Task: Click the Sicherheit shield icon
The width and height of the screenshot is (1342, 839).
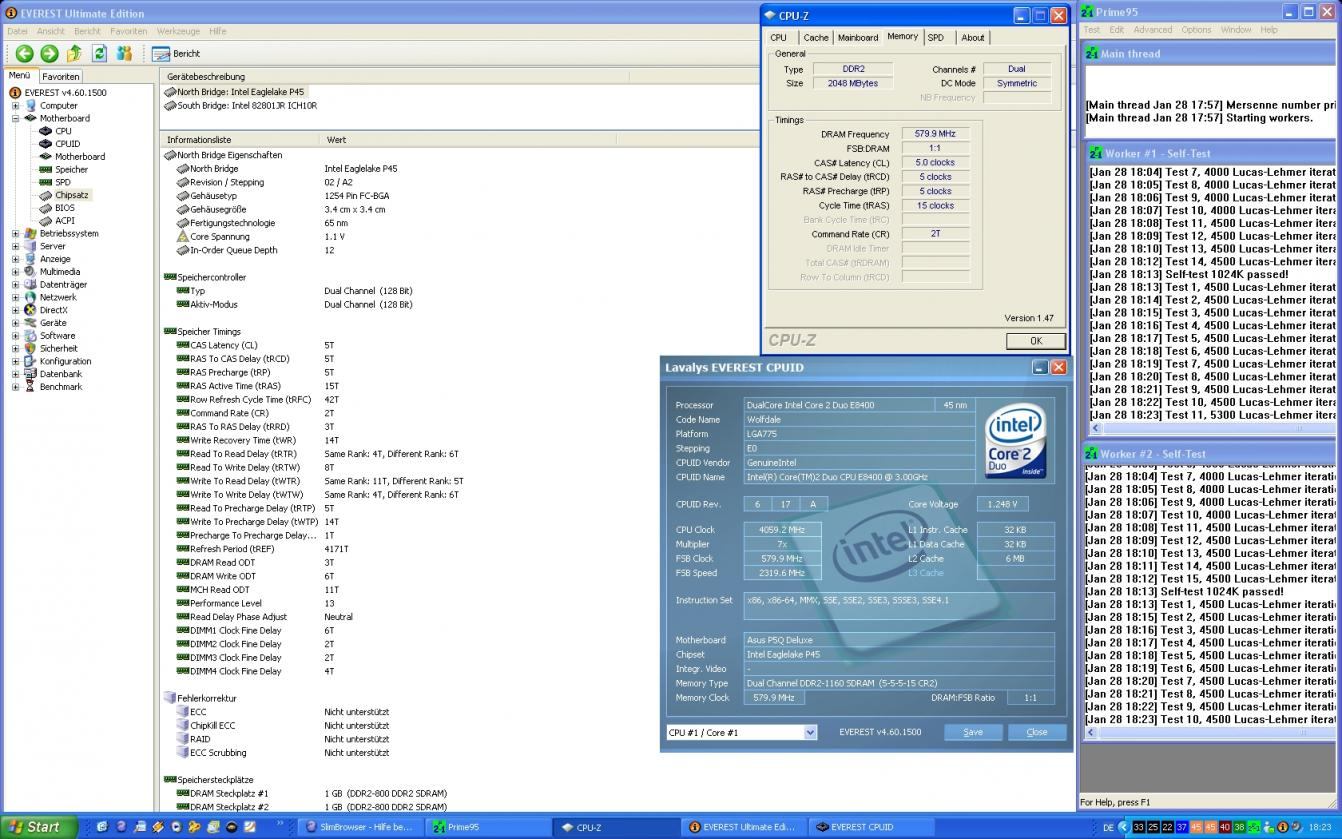Action: click(30, 348)
